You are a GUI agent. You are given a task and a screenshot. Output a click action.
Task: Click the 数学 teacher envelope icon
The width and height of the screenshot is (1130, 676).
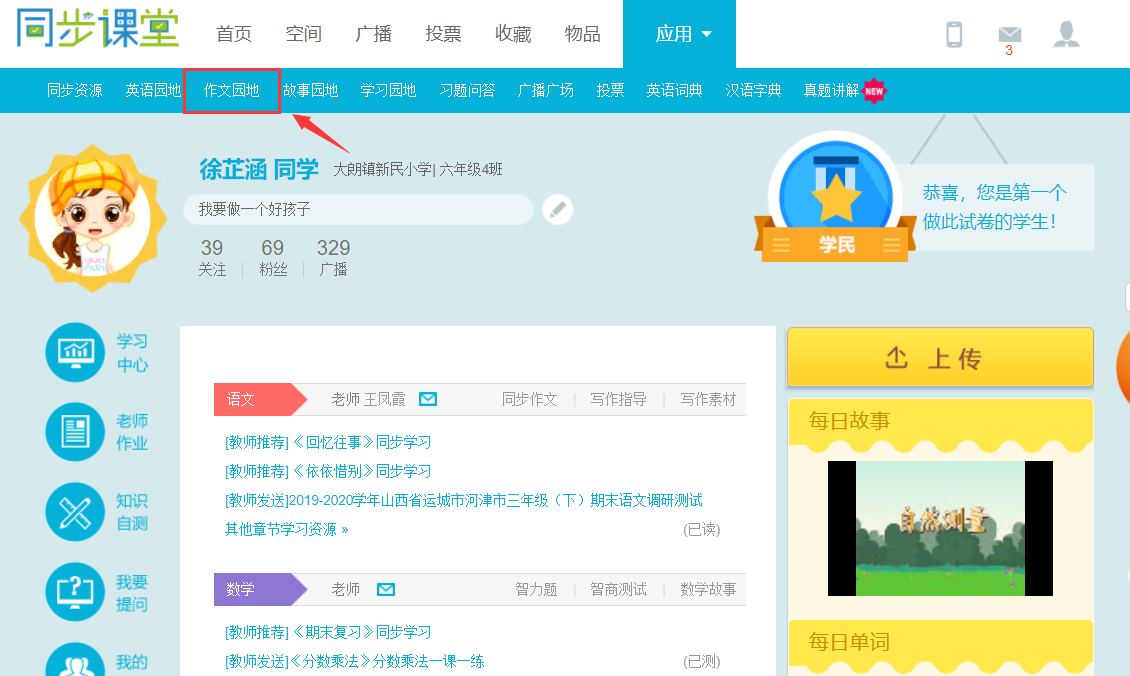coord(386,589)
